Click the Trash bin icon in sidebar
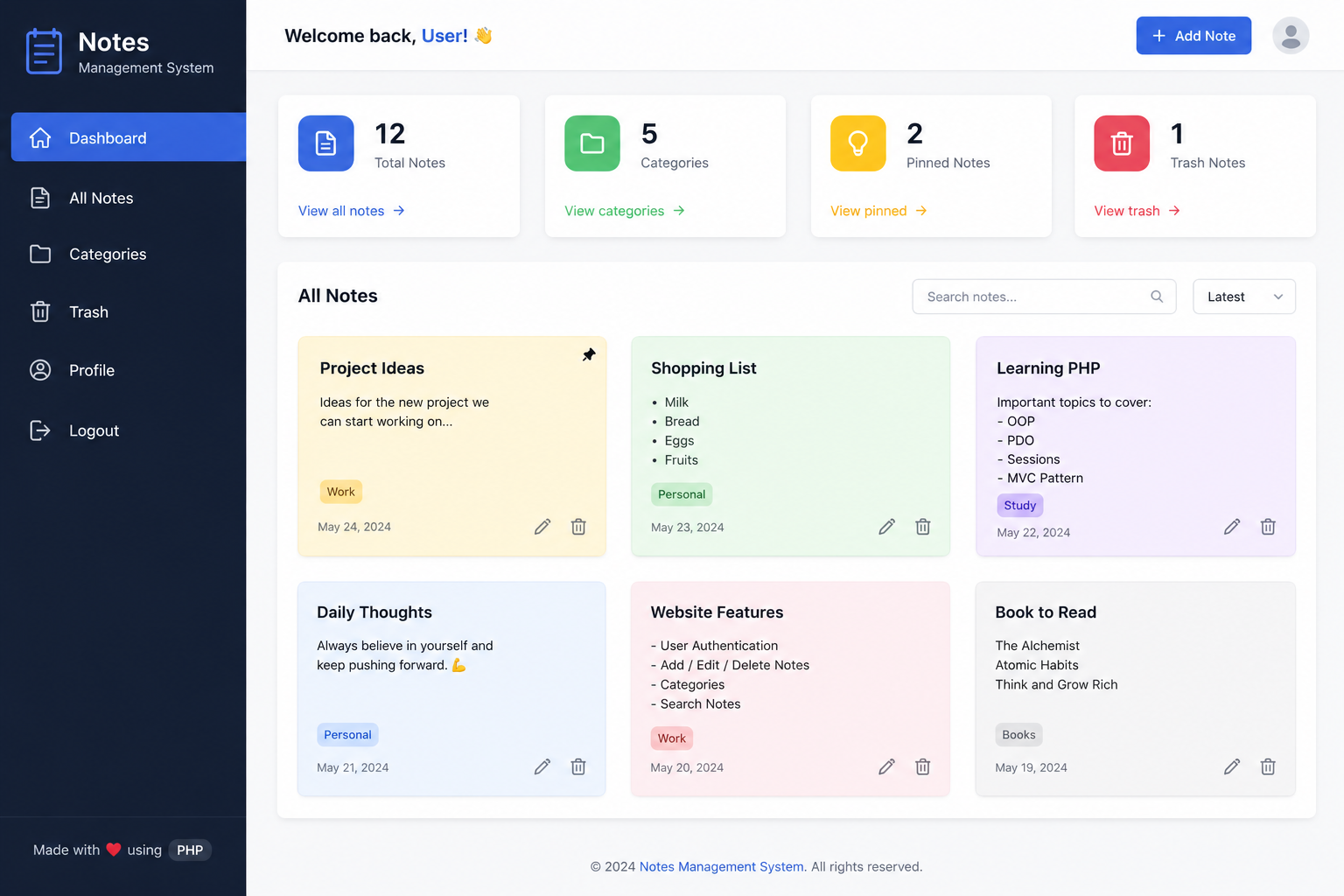1344x896 pixels. click(40, 311)
